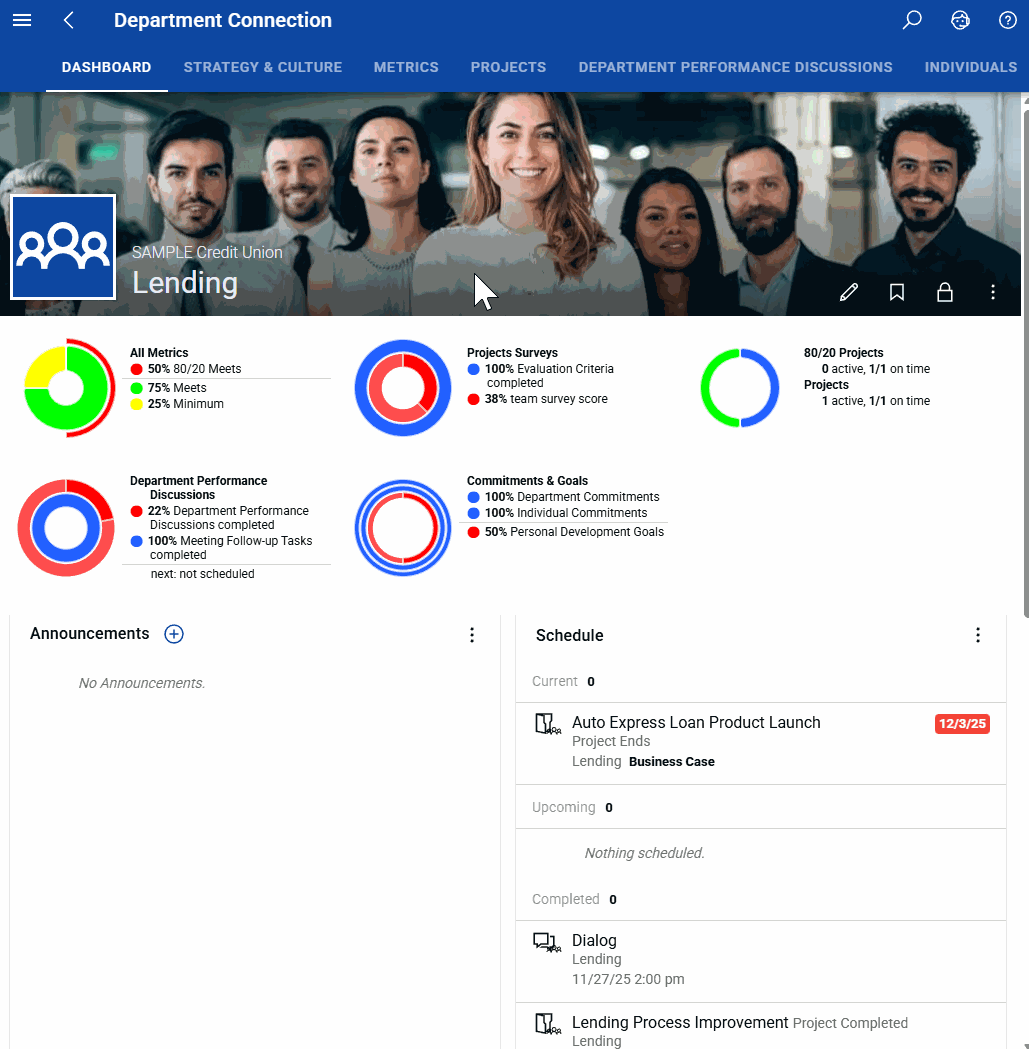Switch to the Metrics tab
Viewport: 1029px width, 1049px height.
coord(406,68)
